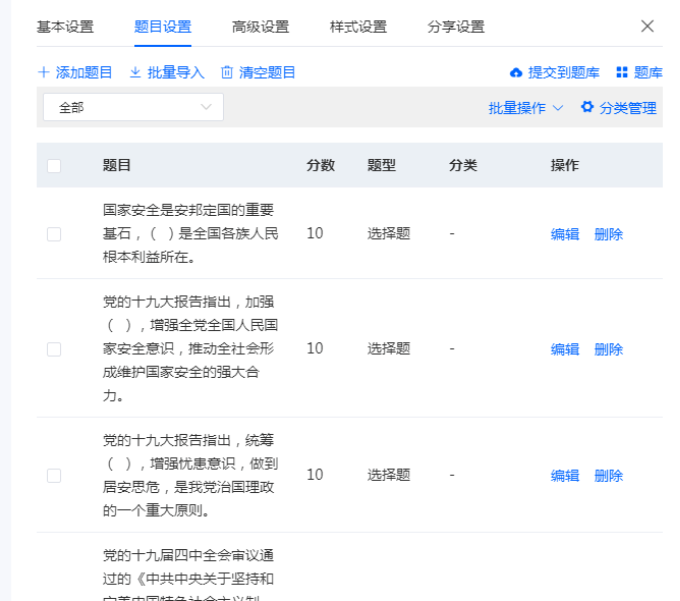Click question text 党的十九届四中全会审议通过
The width and height of the screenshot is (680, 601).
[188, 574]
